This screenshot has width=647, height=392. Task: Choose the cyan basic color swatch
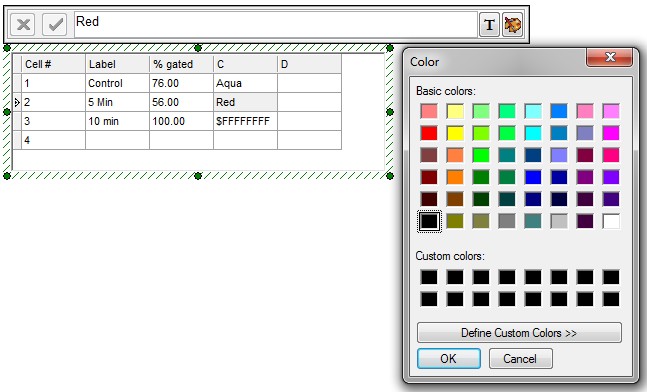533,133
